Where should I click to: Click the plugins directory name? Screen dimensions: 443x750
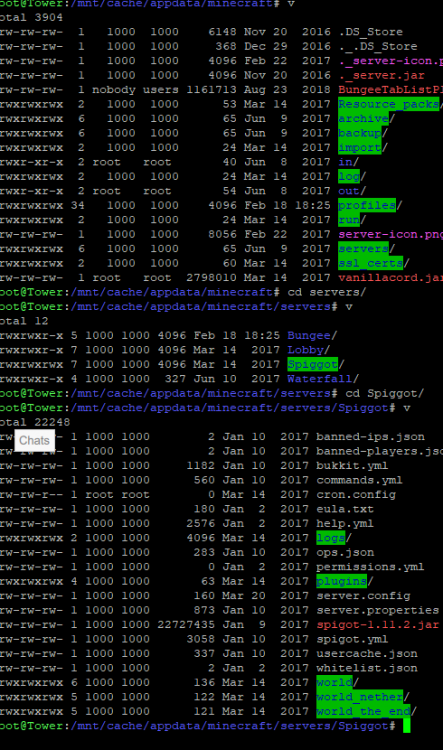coord(342,581)
